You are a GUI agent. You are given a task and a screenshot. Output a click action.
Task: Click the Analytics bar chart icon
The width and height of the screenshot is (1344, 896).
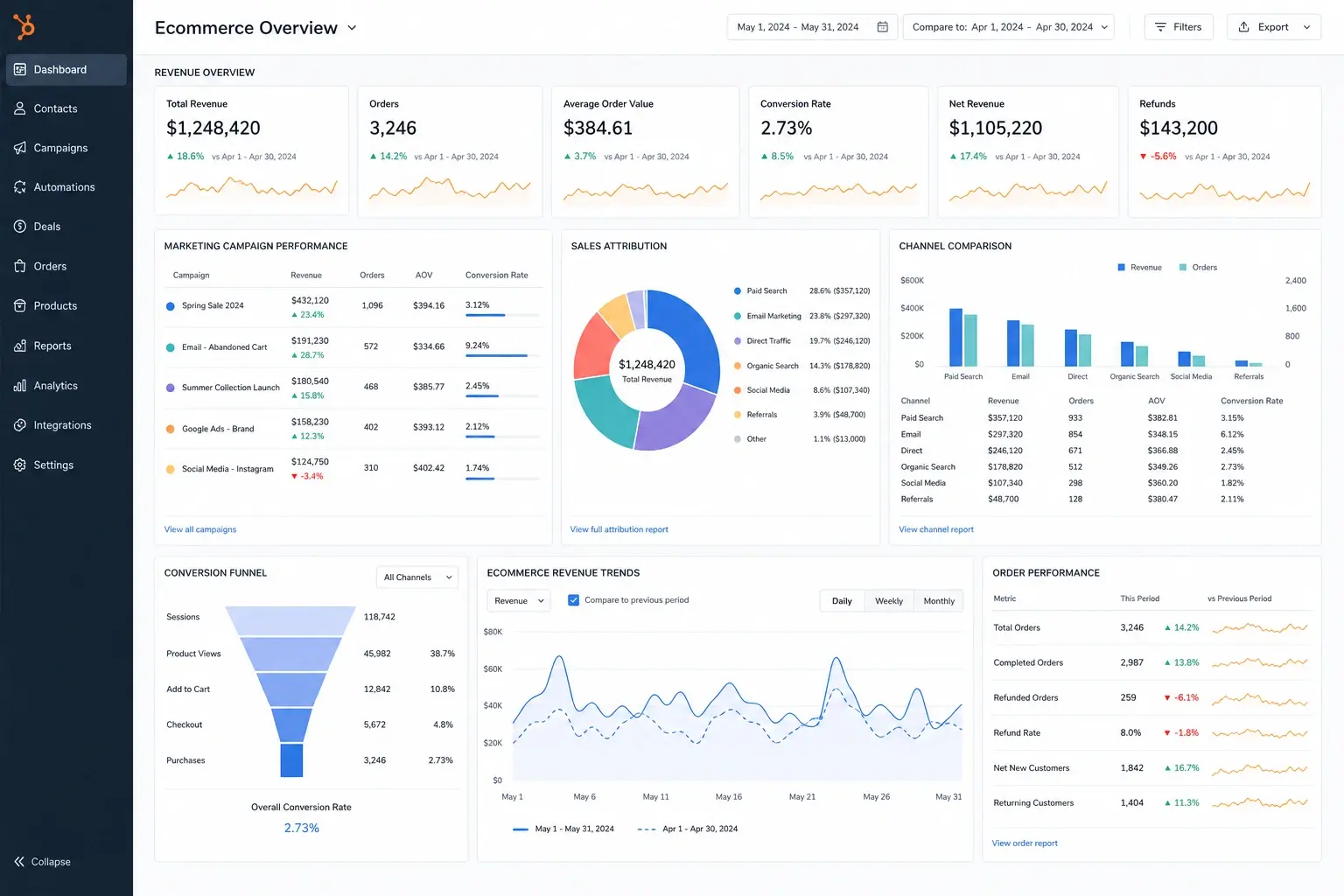(20, 386)
